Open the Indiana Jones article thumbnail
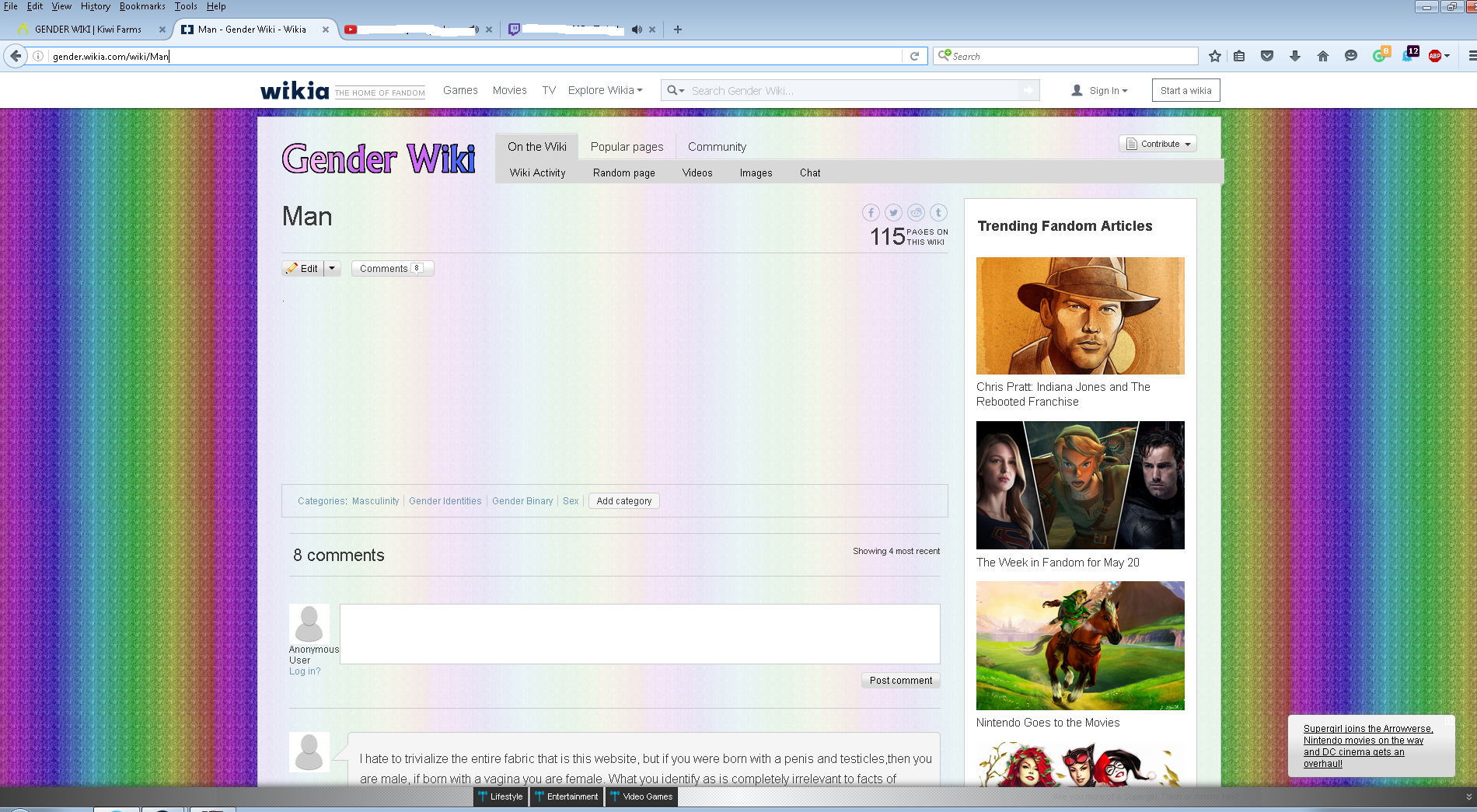1477x812 pixels. 1081,315
